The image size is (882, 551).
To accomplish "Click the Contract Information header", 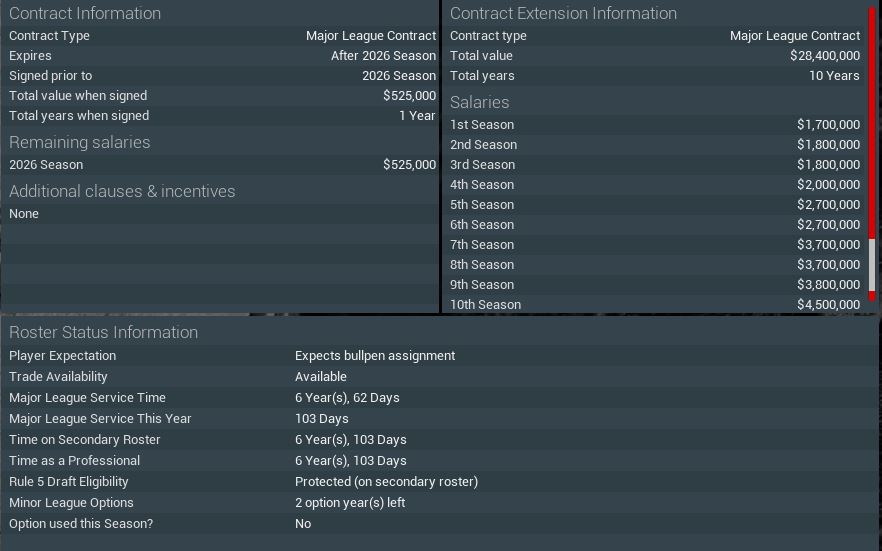I will (85, 14).
